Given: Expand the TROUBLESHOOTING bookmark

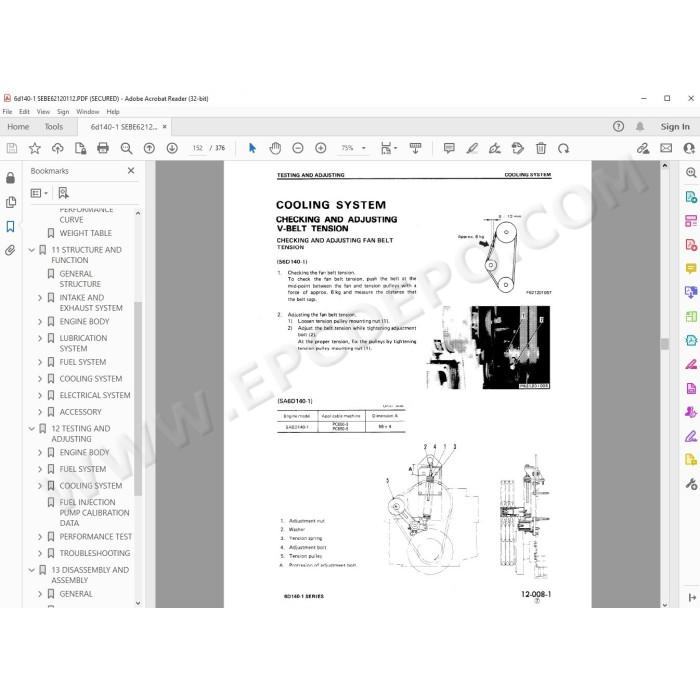Looking at the screenshot, I should [40, 554].
